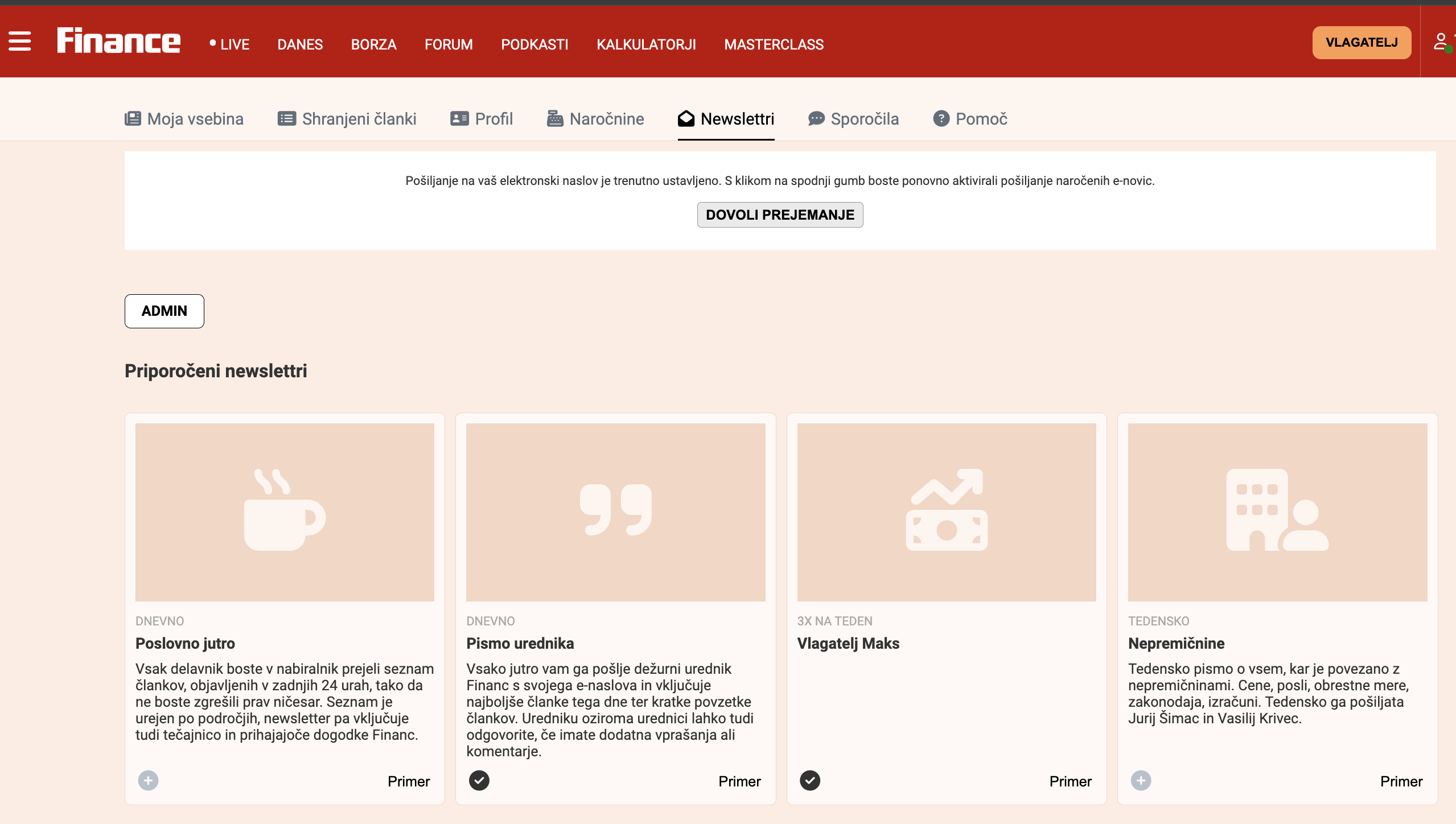Screen dimensions: 1456x824
Task: Click the Pismo urednika title
Action: point(520,643)
